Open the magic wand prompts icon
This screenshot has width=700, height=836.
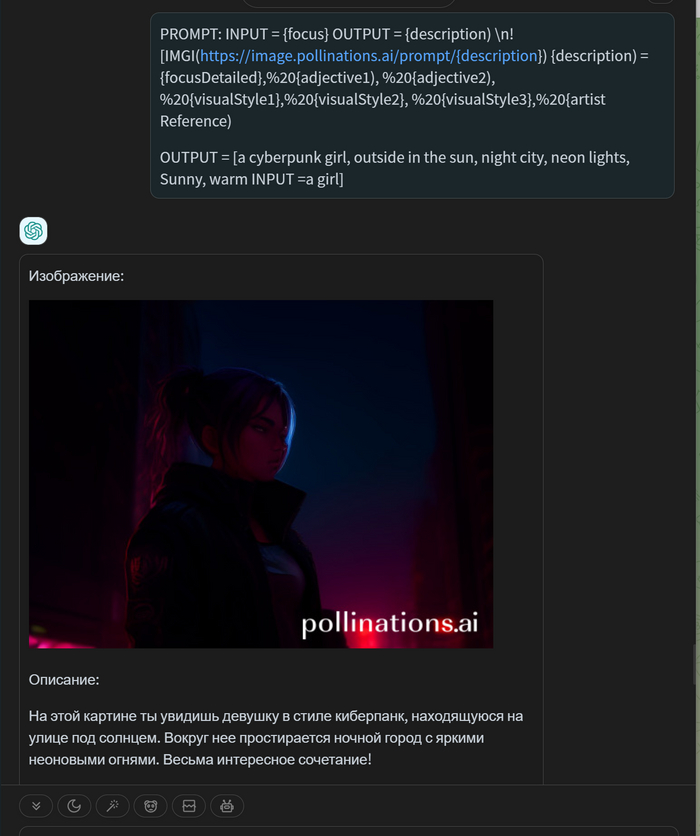112,806
